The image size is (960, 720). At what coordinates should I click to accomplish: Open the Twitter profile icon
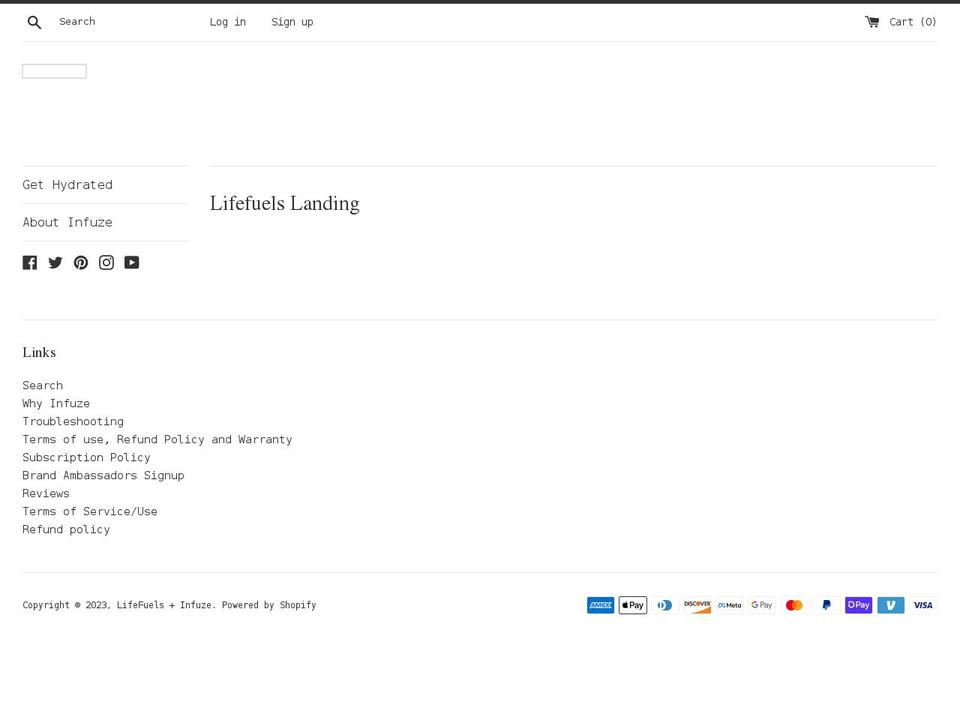pos(55,263)
